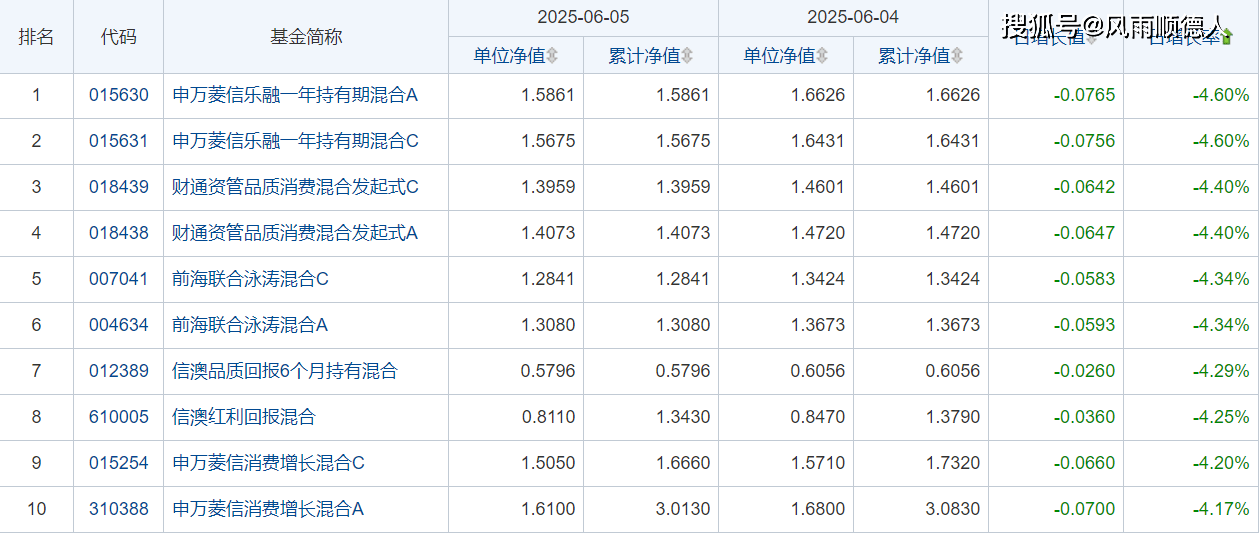Open fund code 007041
This screenshot has height=533, width=1259.
pyautogui.click(x=118, y=279)
